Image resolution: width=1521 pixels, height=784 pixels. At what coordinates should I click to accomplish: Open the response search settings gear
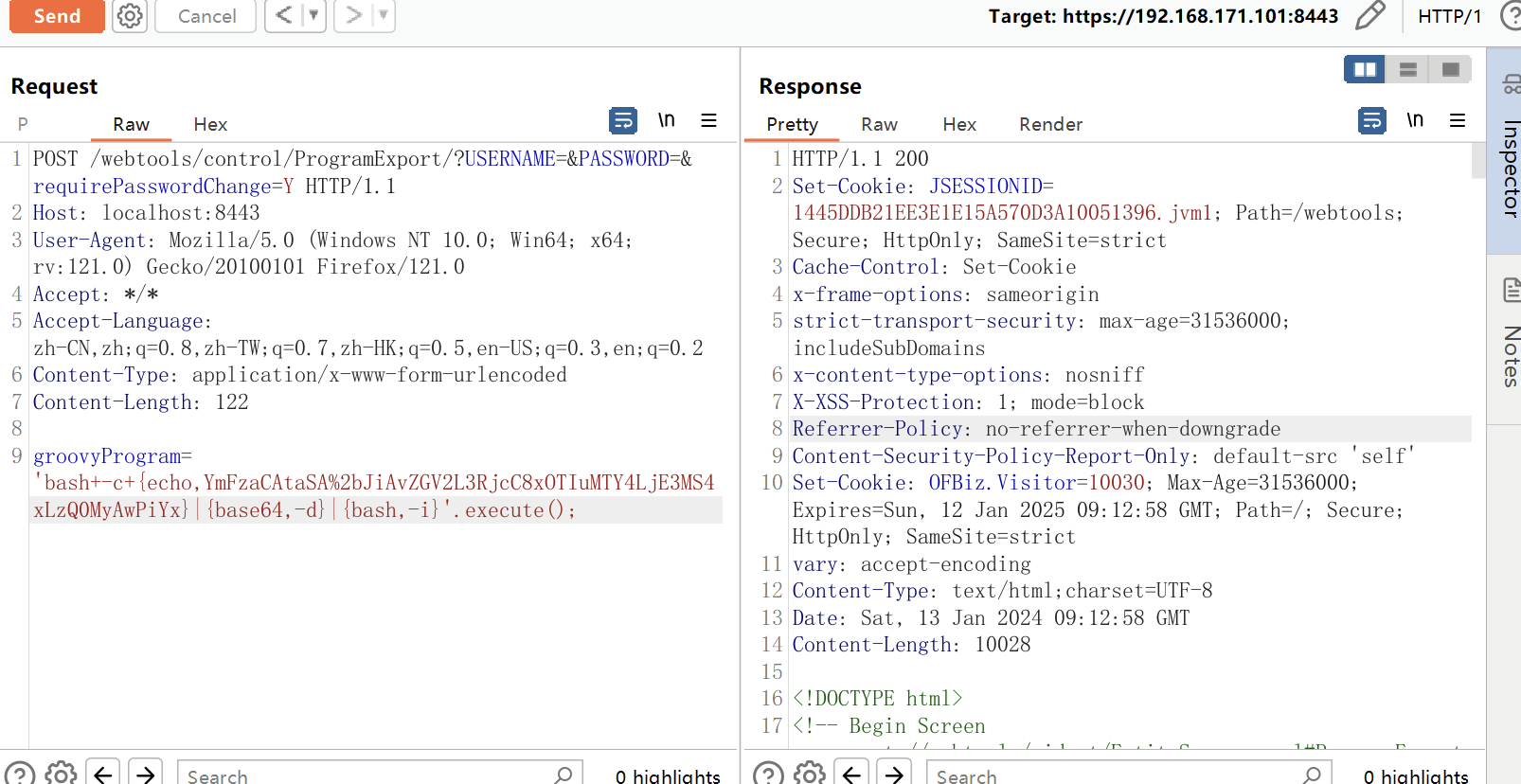pos(810,774)
